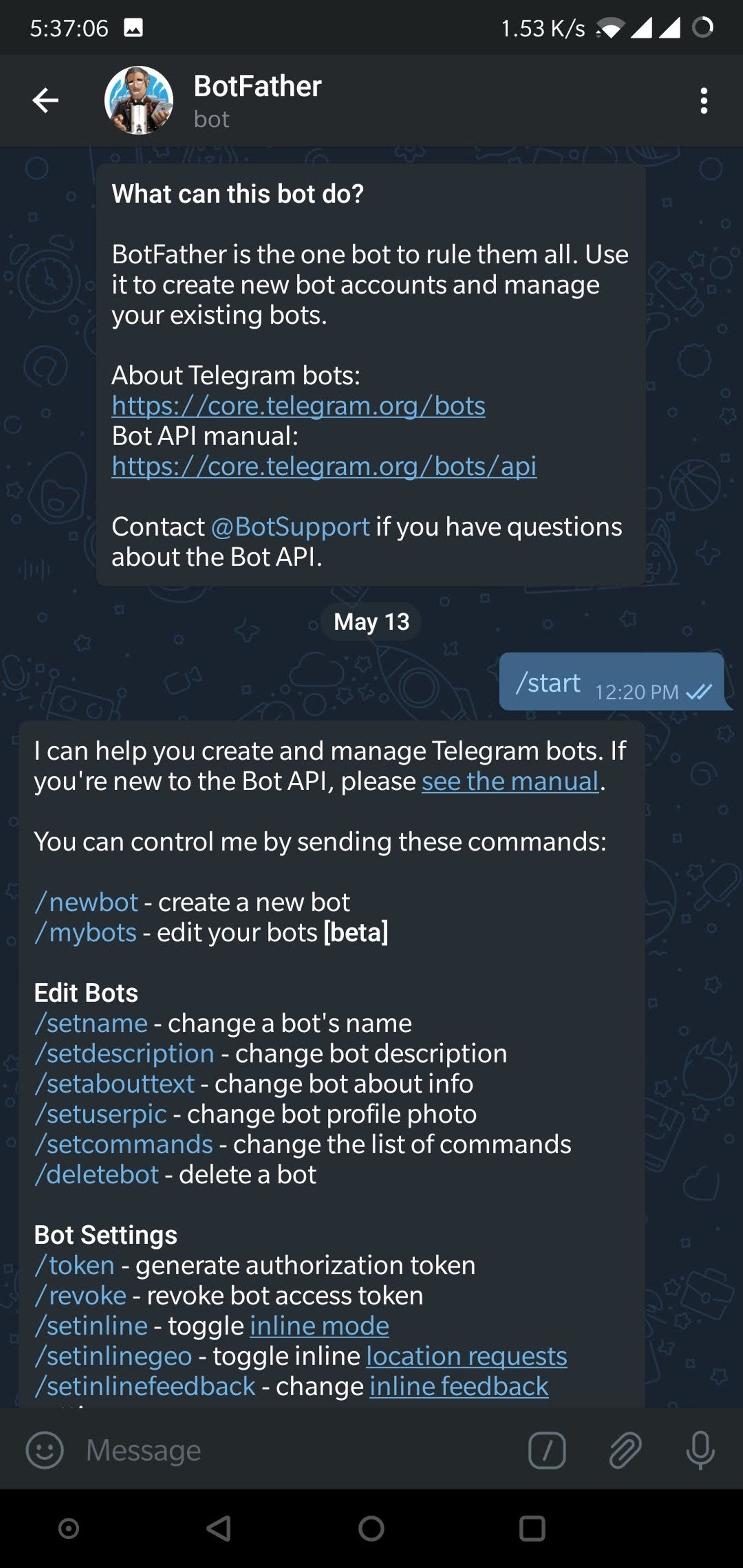Open the Bot API manual link
743x1568 pixels.
click(x=324, y=467)
